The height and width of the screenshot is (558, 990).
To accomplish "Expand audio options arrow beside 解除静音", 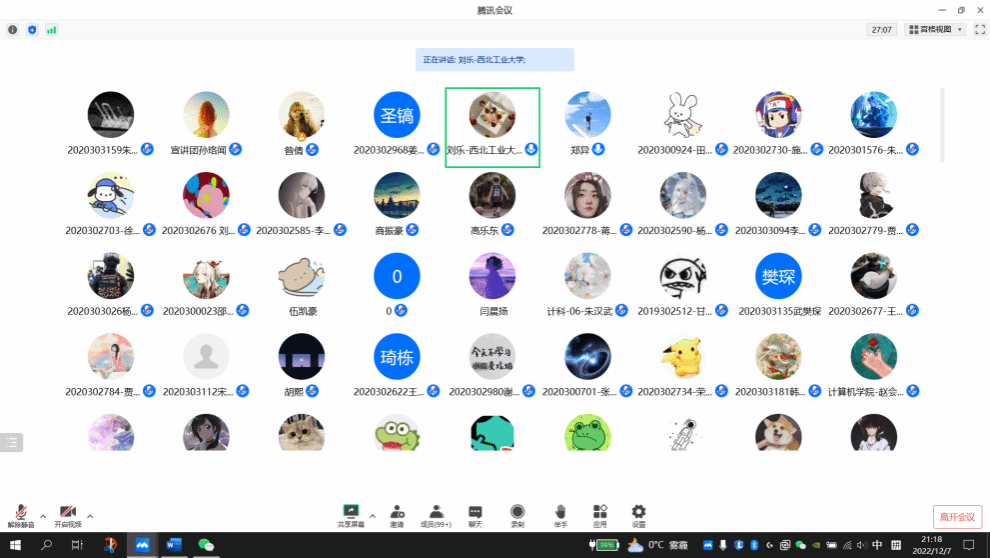I will (x=42, y=516).
